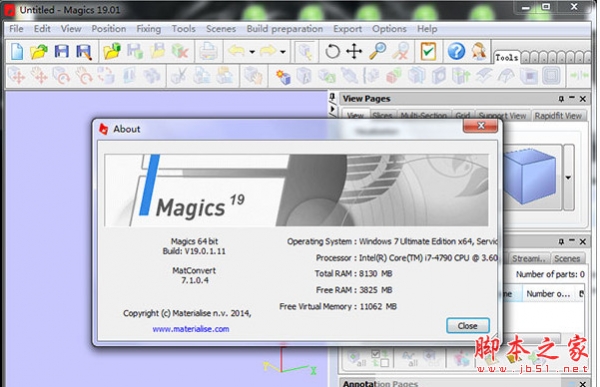Open the Options menu
This screenshot has width=600, height=387.
(x=389, y=29)
